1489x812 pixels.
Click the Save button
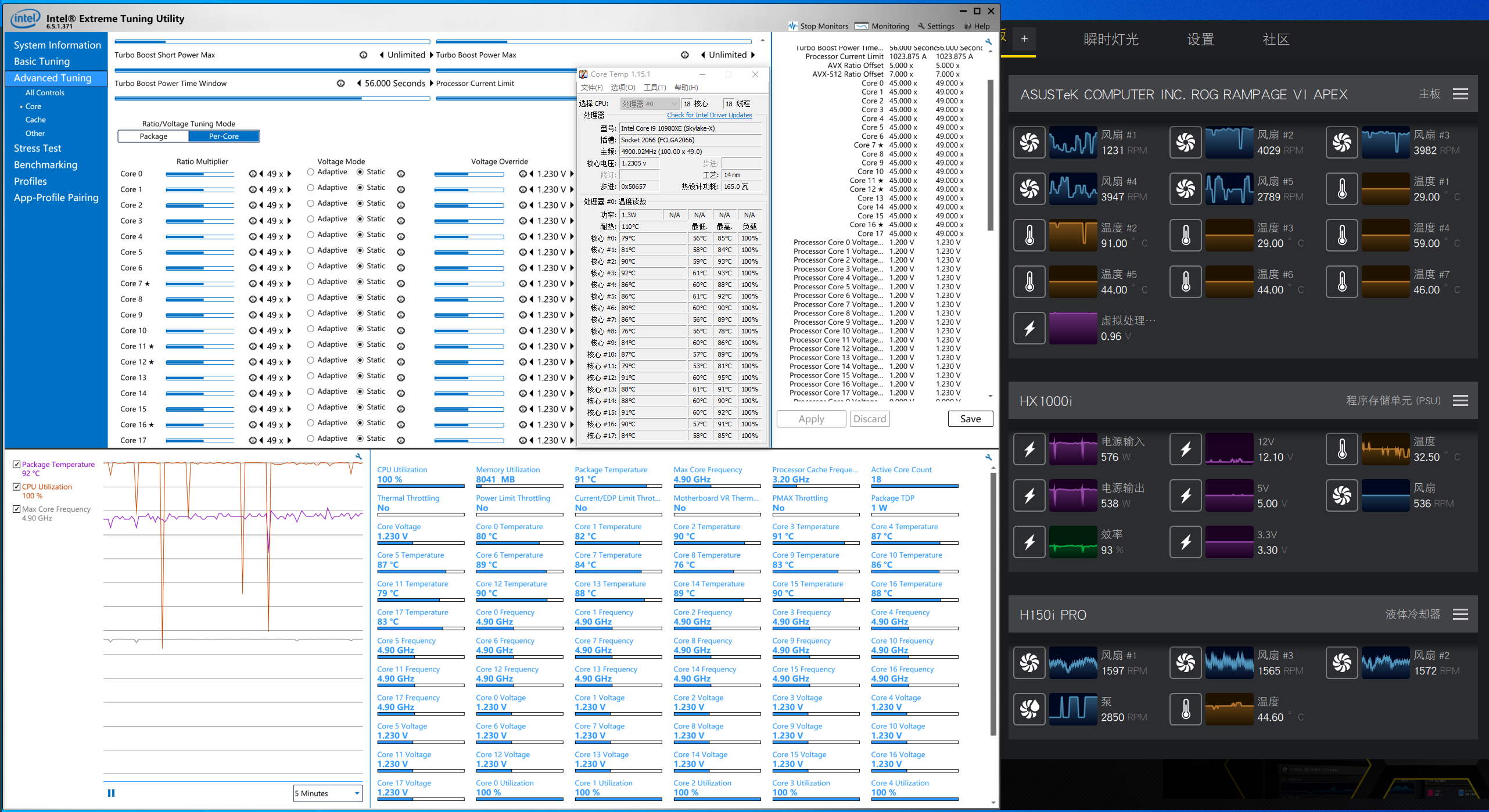970,419
